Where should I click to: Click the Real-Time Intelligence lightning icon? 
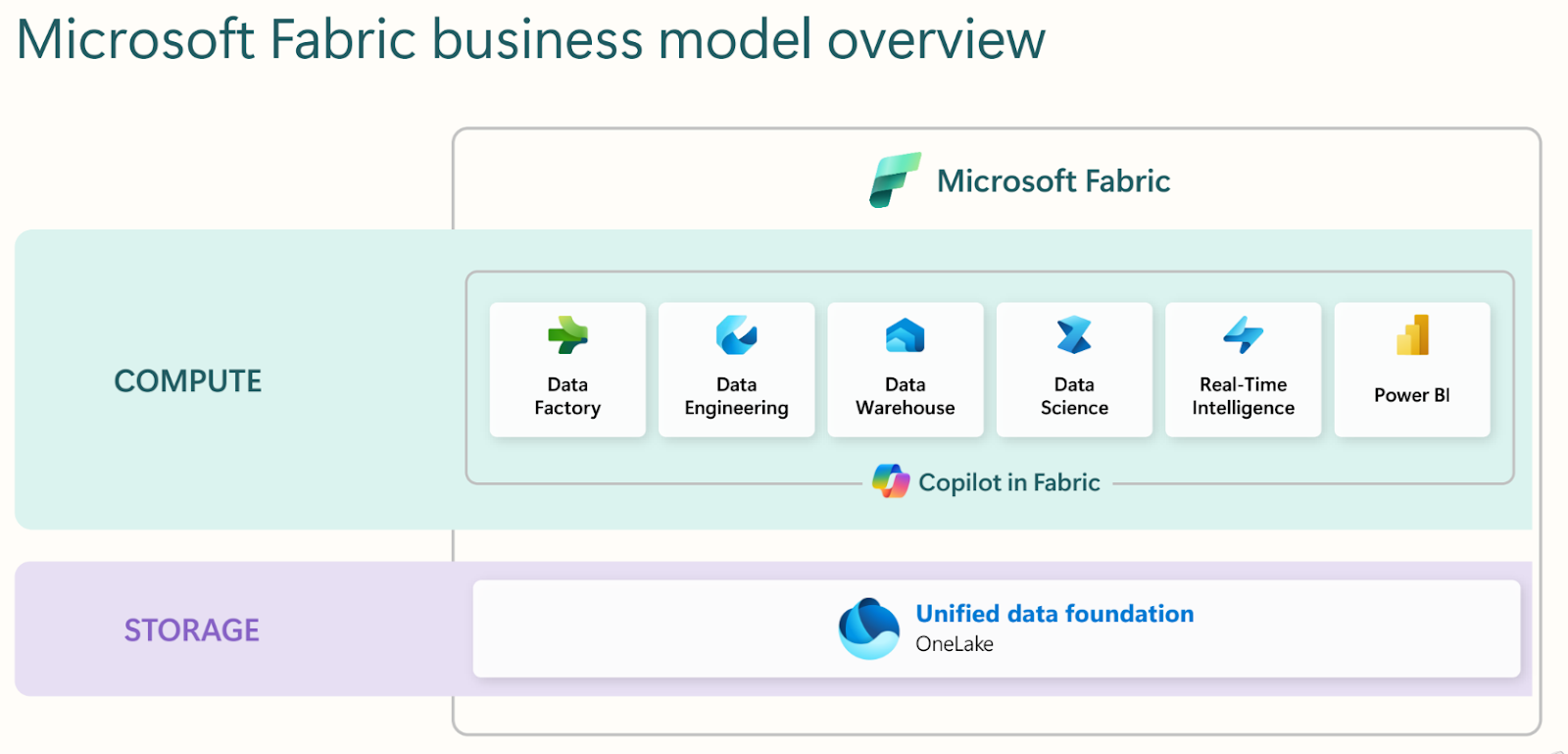pos(1243,335)
